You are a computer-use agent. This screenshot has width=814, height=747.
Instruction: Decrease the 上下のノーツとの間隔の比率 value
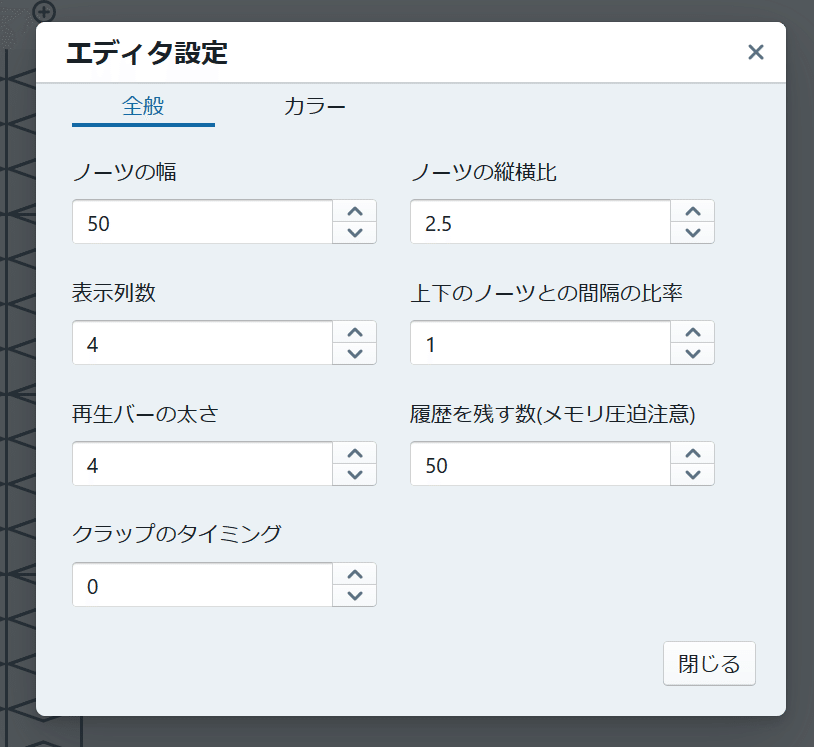(692, 353)
